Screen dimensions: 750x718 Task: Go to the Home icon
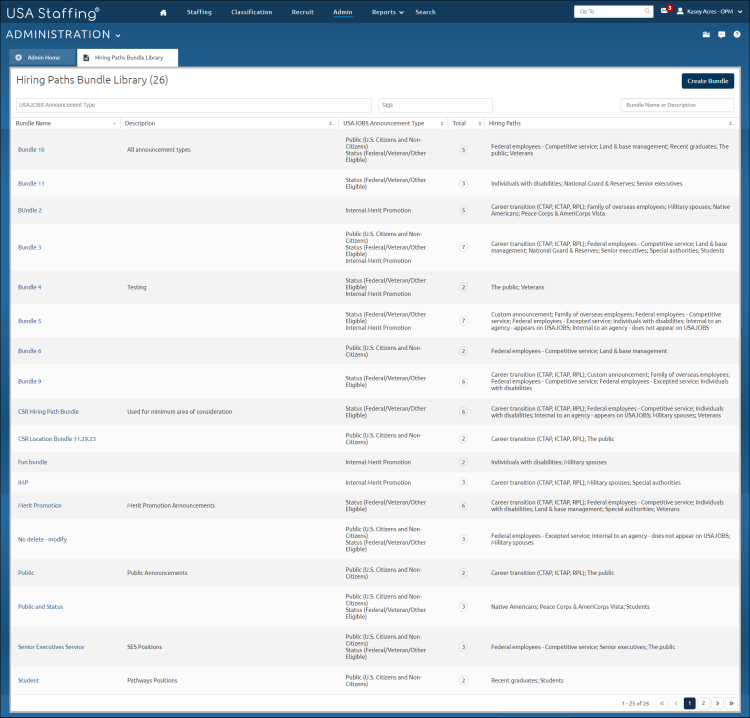[x=163, y=12]
